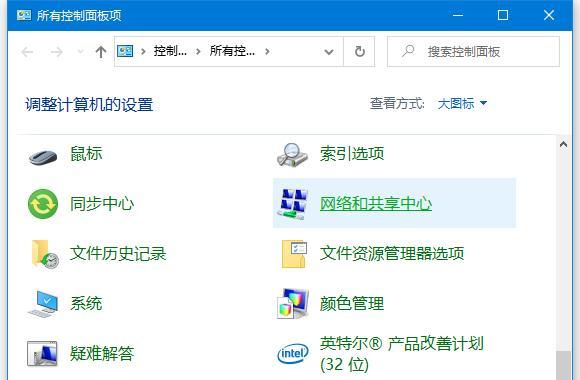
Task: Open the 疑难解答 troubleshooting icon
Action: pos(42,353)
